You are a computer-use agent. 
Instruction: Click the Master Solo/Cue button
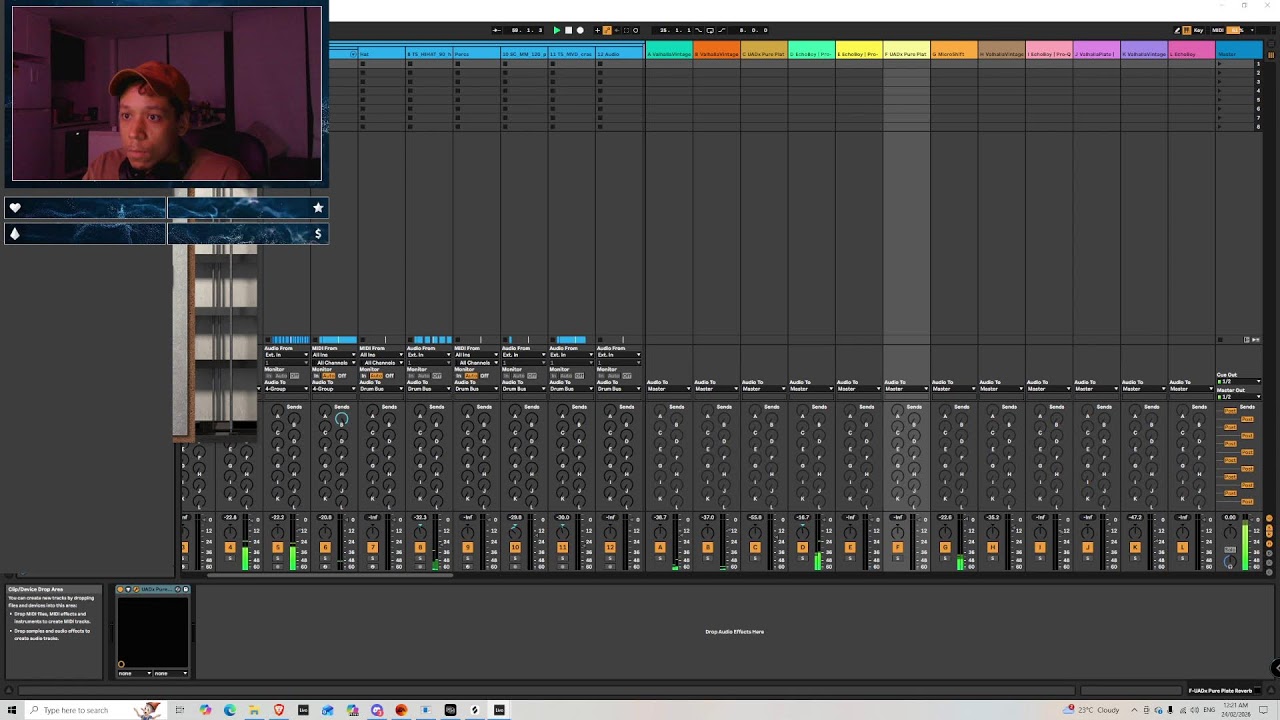click(x=1230, y=549)
